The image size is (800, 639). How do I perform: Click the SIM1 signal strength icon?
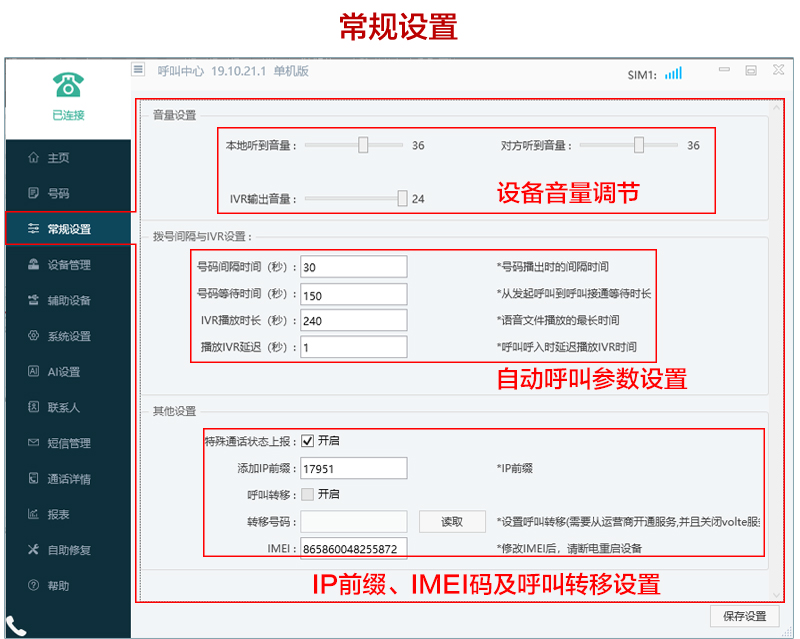click(673, 73)
